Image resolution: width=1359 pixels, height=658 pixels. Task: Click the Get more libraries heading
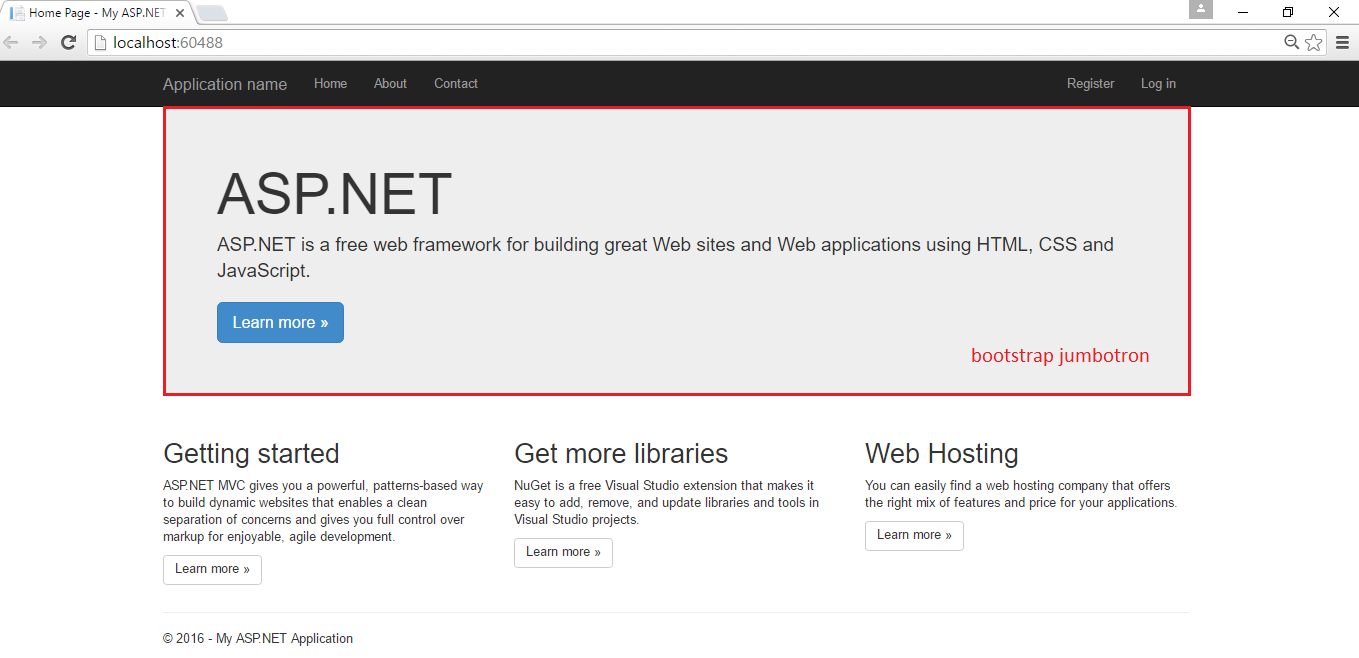point(621,453)
